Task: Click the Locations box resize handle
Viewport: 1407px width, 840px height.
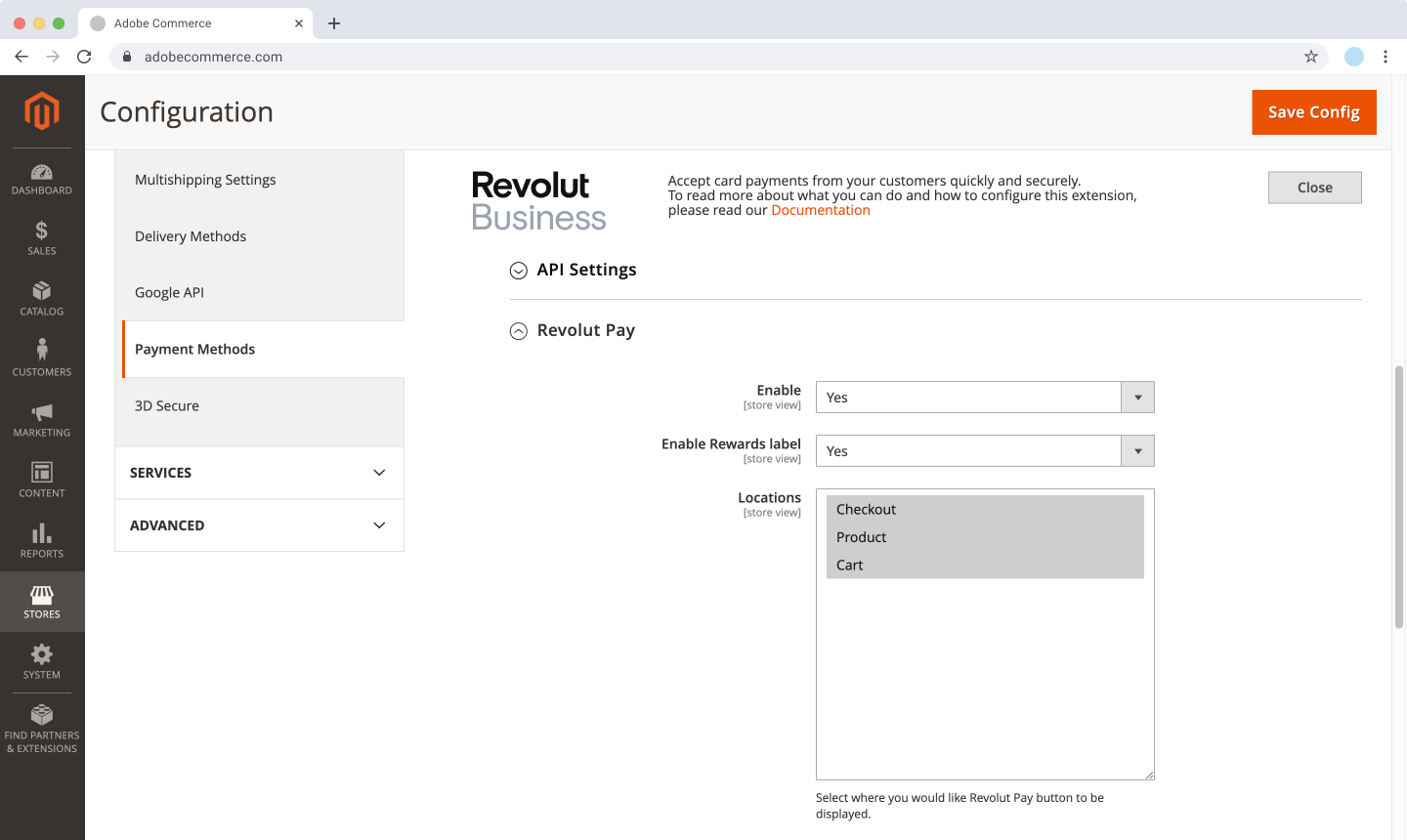Action: click(1149, 775)
